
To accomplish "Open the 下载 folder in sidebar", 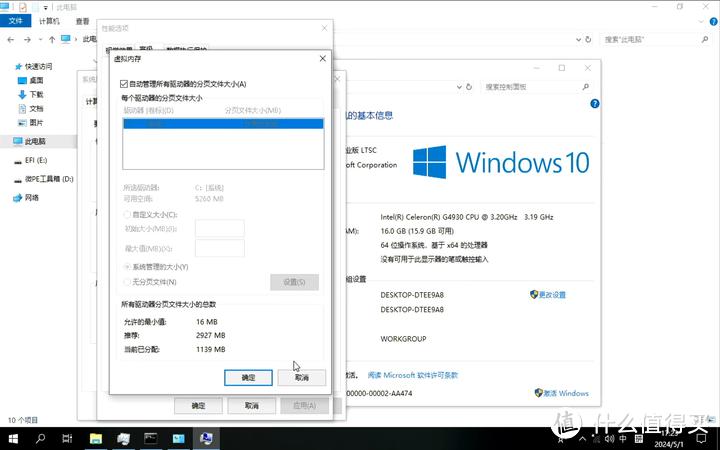I will [x=36, y=94].
